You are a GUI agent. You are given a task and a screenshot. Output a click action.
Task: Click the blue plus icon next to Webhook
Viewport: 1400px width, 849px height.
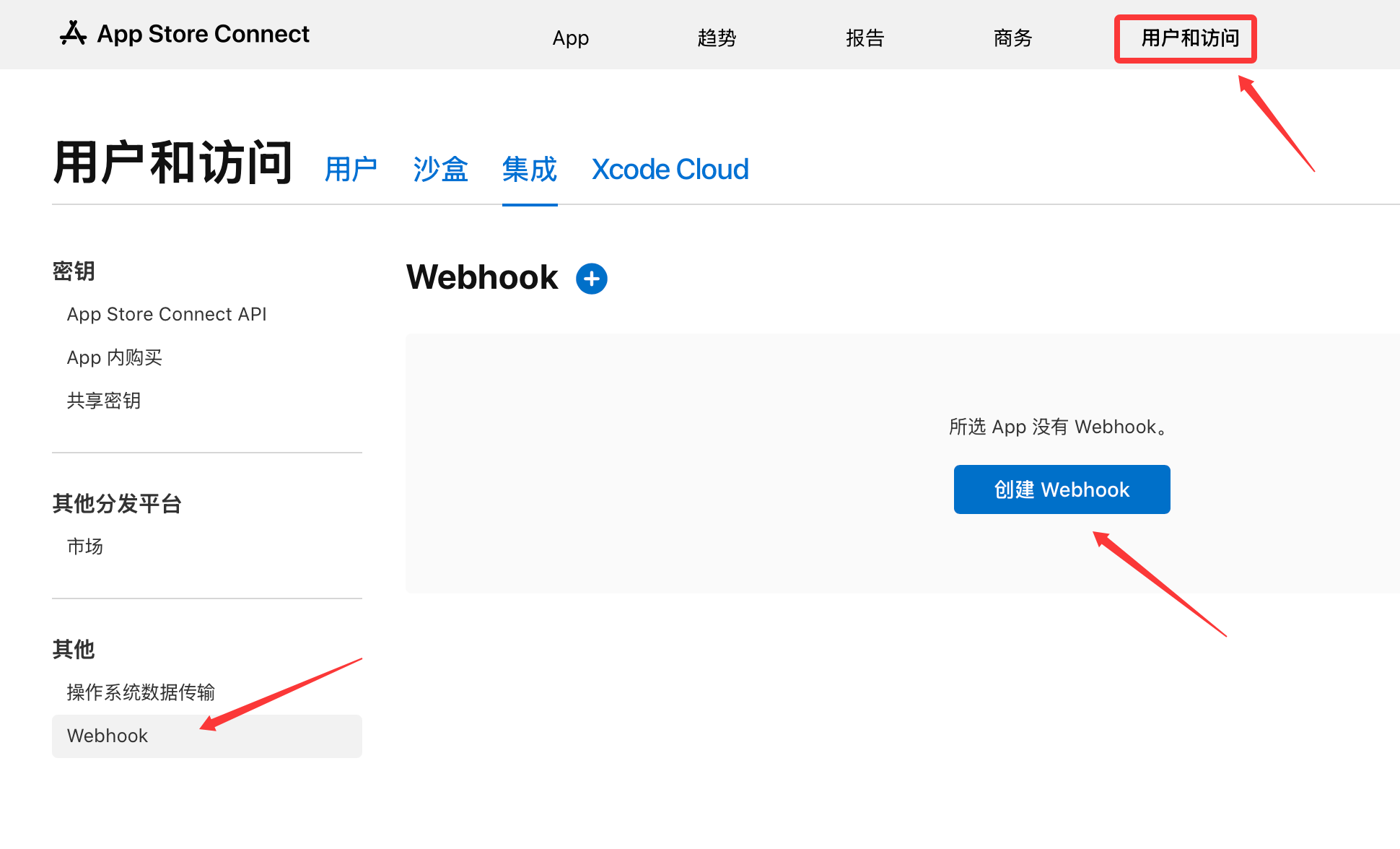click(x=592, y=279)
